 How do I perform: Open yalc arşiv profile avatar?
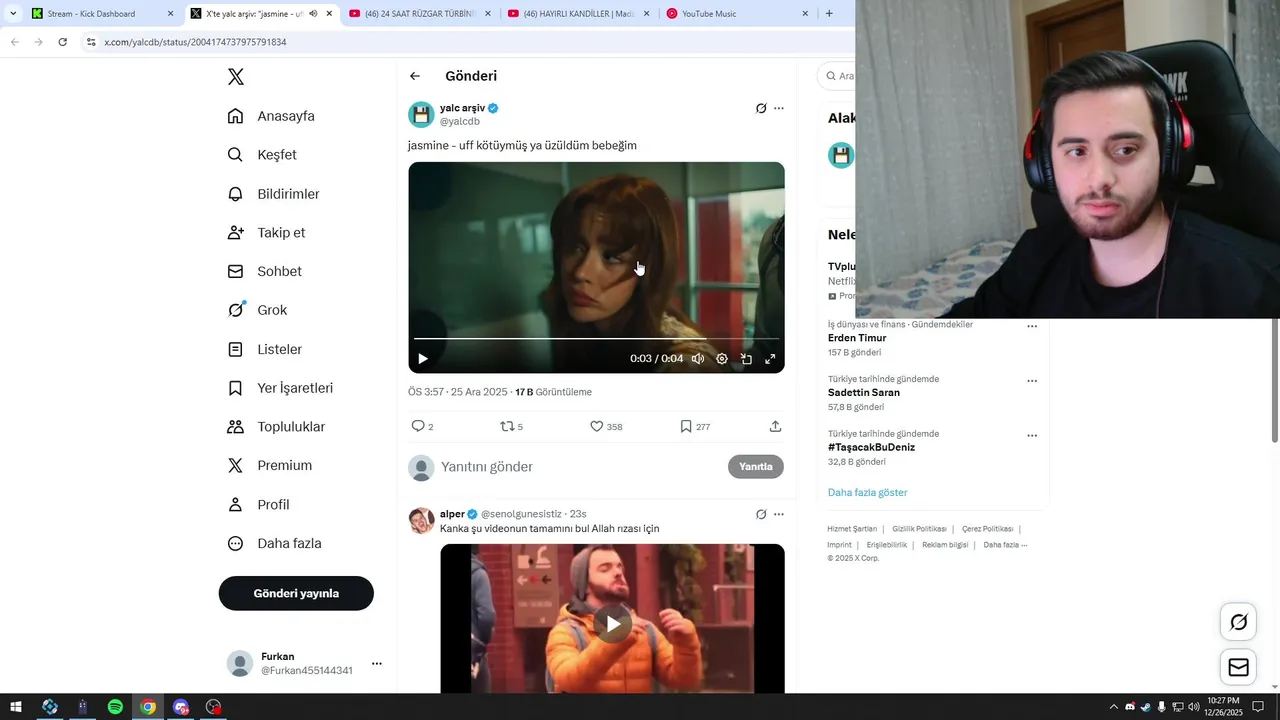point(421,114)
